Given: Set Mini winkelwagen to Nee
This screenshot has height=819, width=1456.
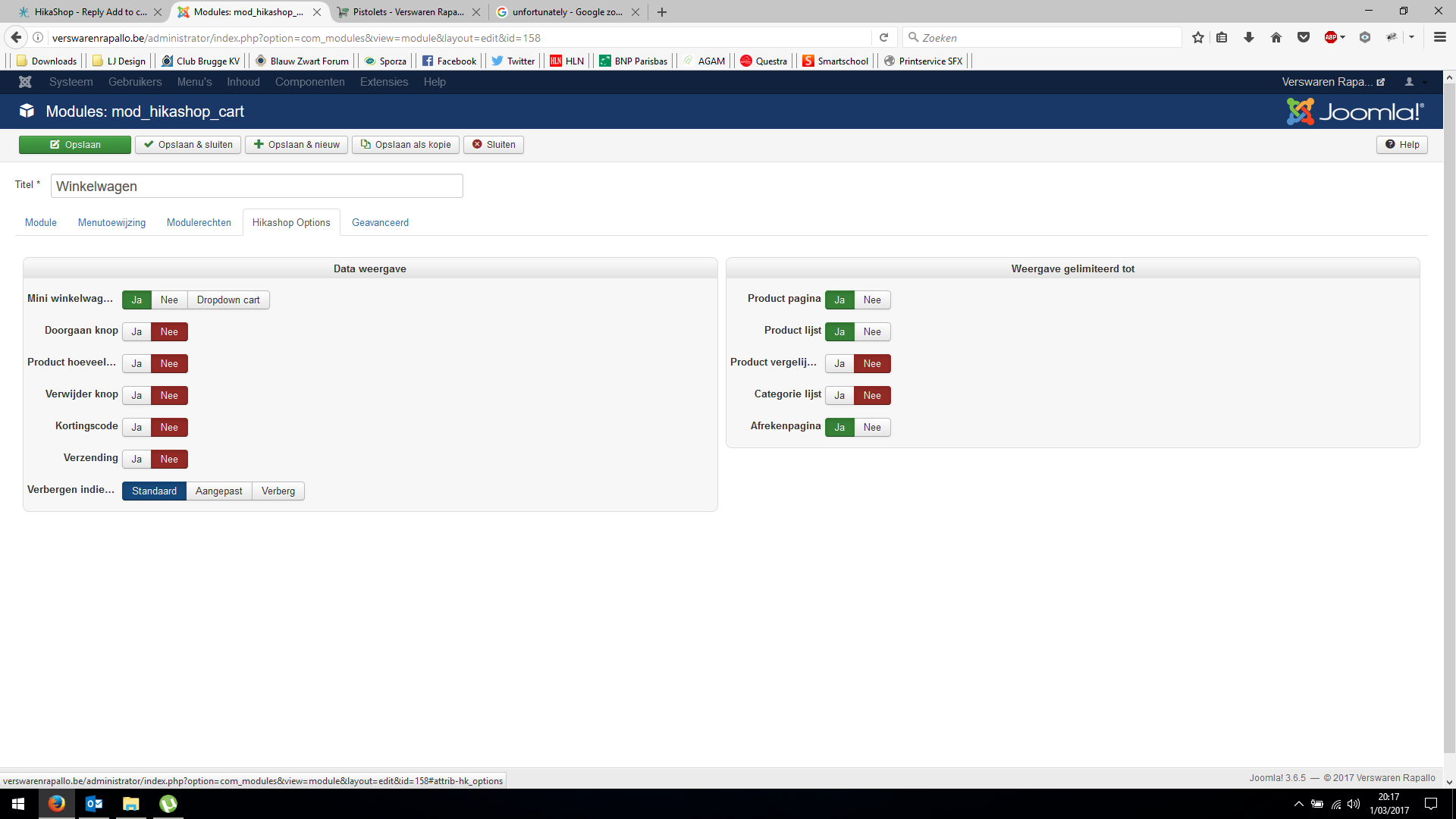Looking at the screenshot, I should (169, 300).
